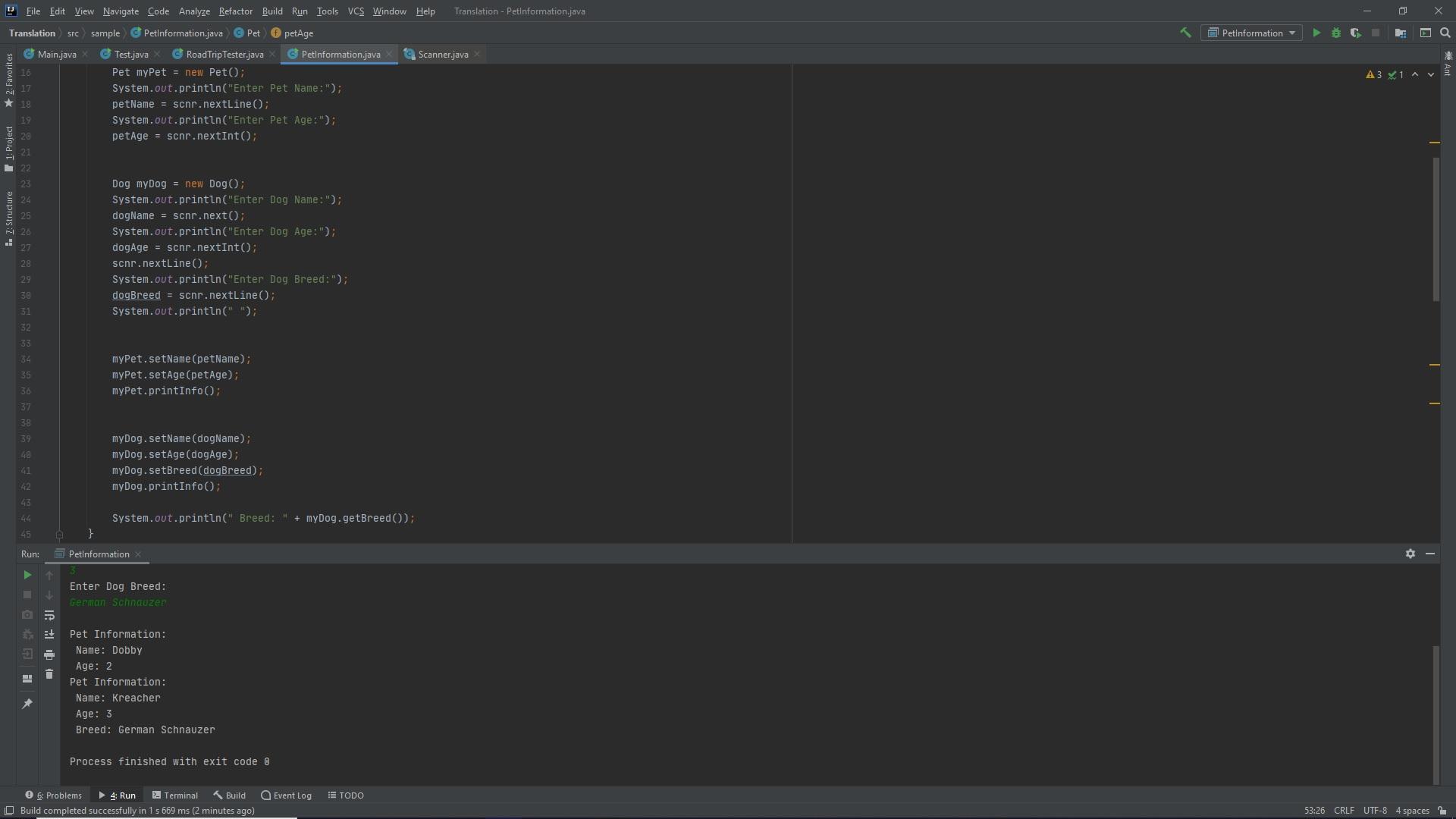Collapse the method fold marker at line 45
This screenshot has height=819, width=1456.
click(59, 534)
